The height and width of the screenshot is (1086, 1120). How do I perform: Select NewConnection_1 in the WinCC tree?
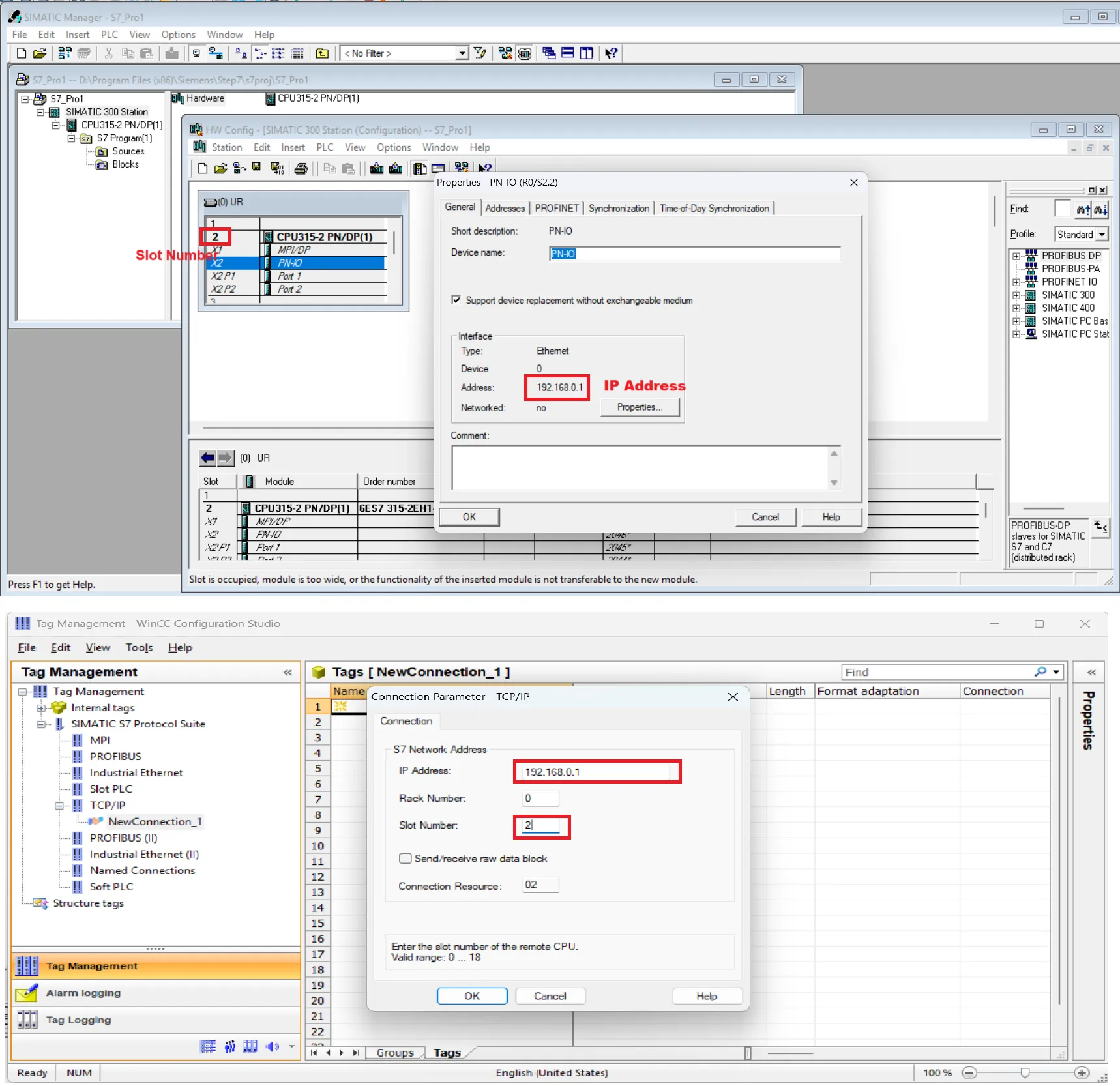click(x=155, y=822)
